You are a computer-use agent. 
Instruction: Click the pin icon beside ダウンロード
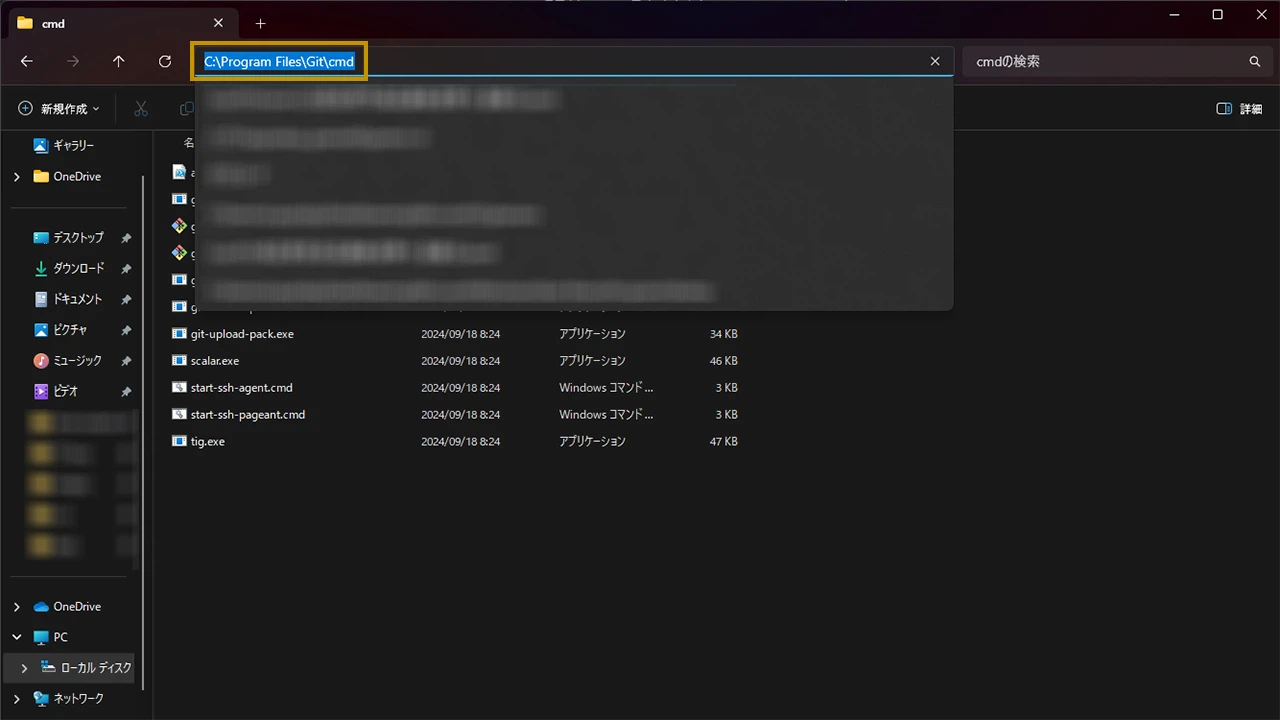126,269
